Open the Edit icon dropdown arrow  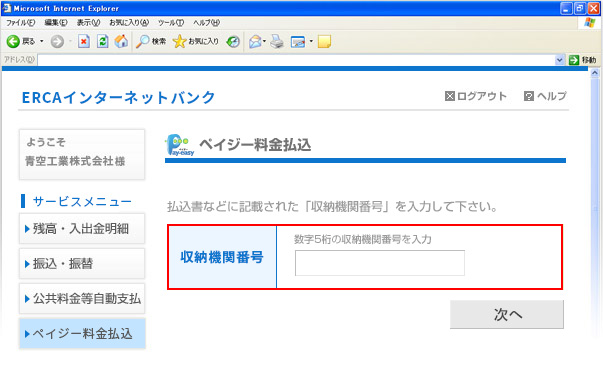pos(311,41)
